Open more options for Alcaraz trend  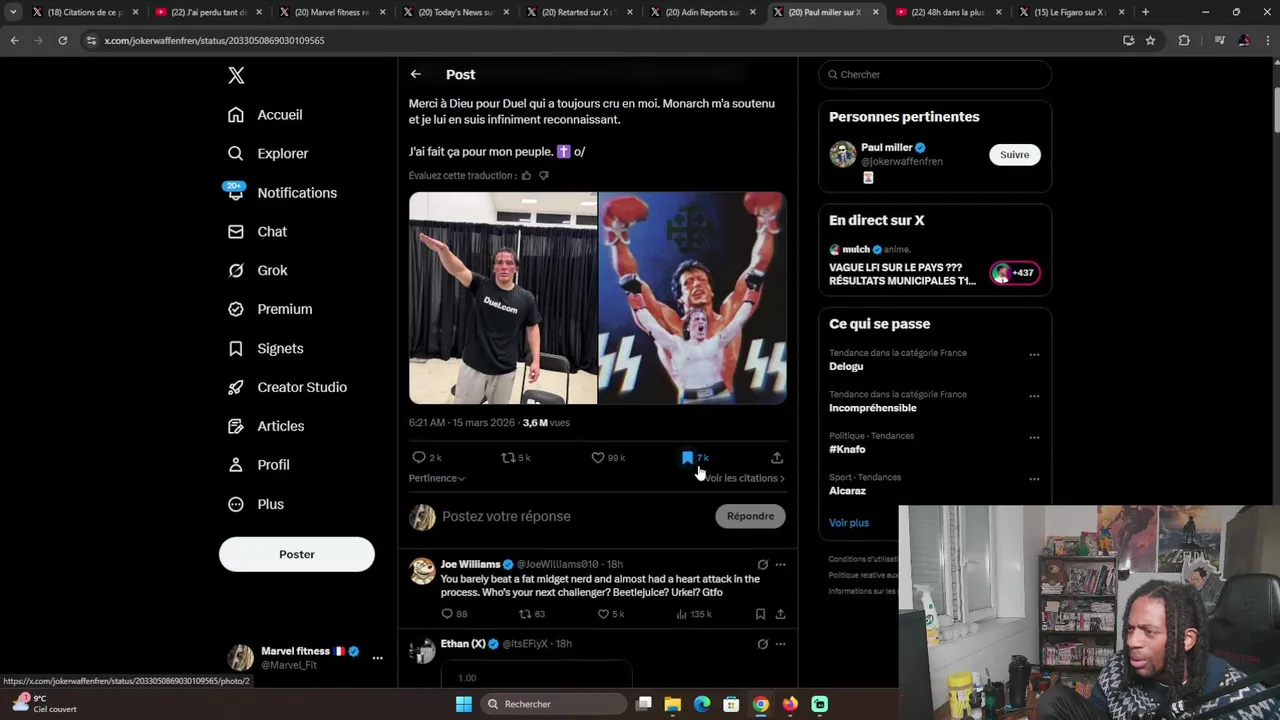pyautogui.click(x=1034, y=479)
